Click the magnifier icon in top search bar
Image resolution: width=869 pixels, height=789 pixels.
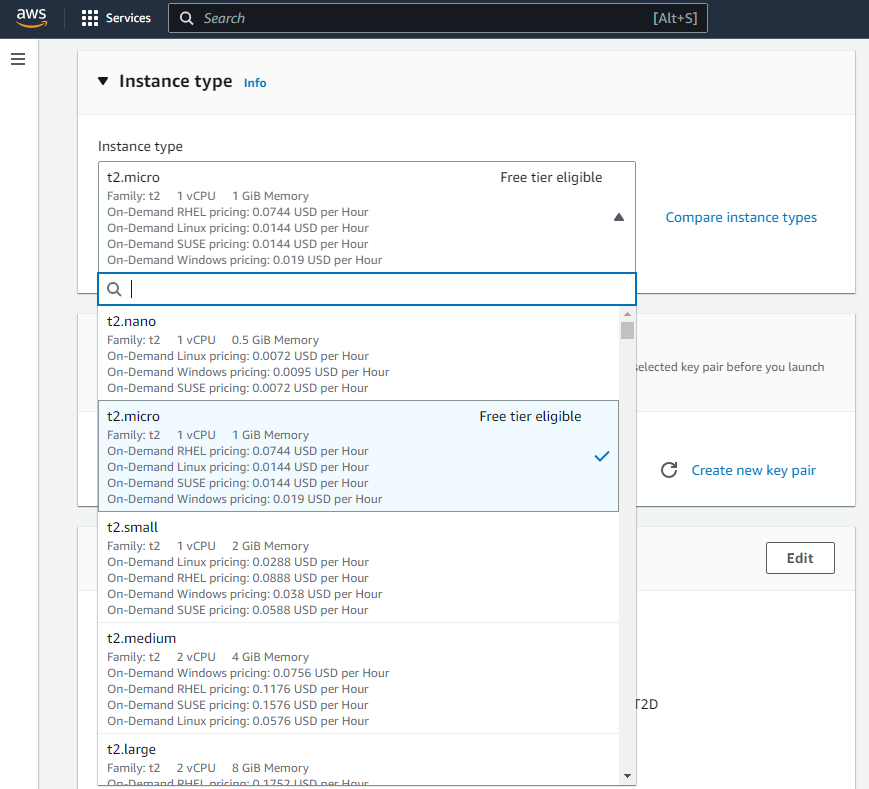[x=187, y=18]
